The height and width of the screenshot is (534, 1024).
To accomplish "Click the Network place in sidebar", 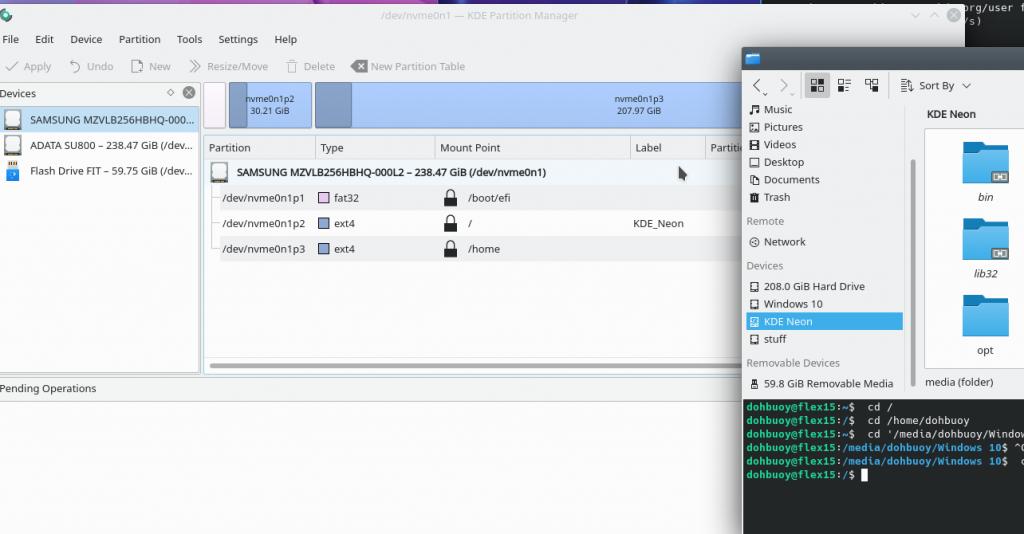I will [x=784, y=242].
